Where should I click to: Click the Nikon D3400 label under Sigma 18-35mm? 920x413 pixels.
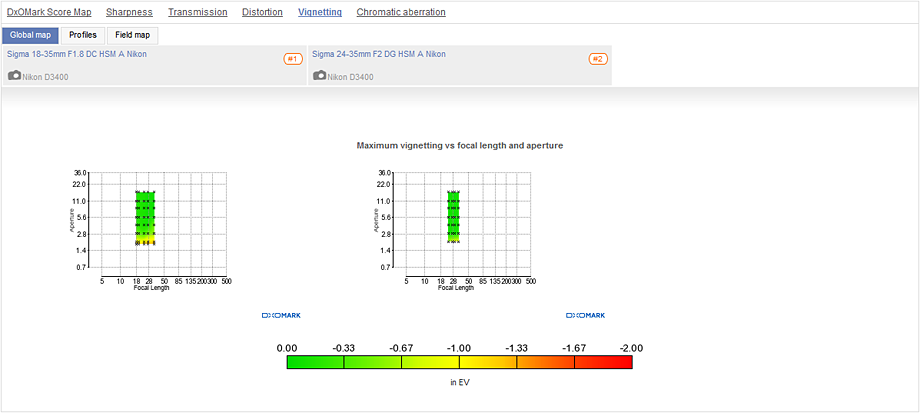45,77
